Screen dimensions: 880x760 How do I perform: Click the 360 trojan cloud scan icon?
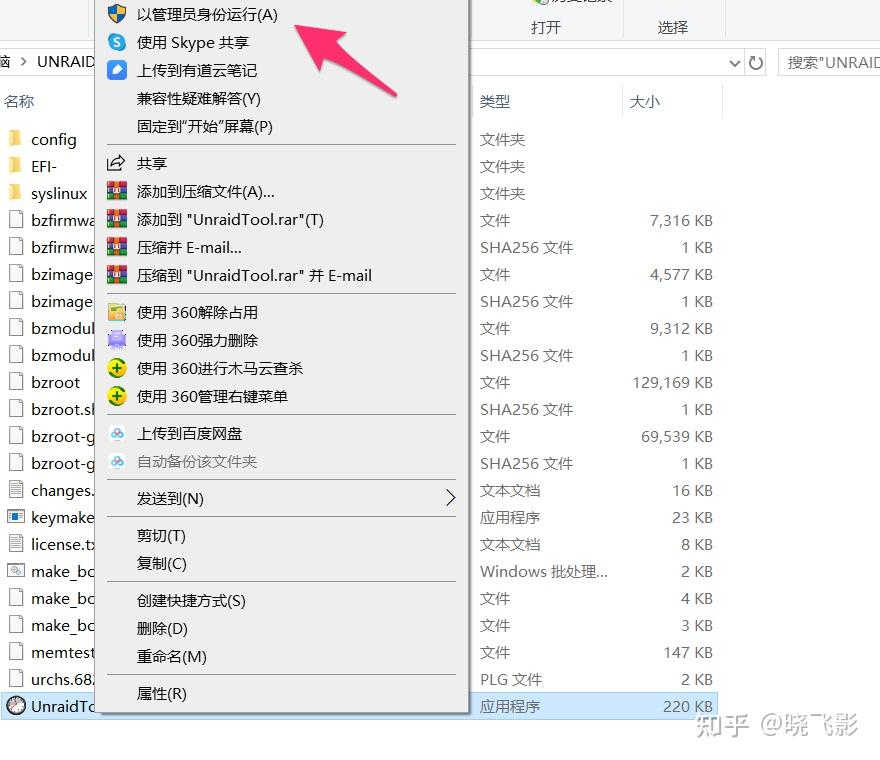coord(117,368)
